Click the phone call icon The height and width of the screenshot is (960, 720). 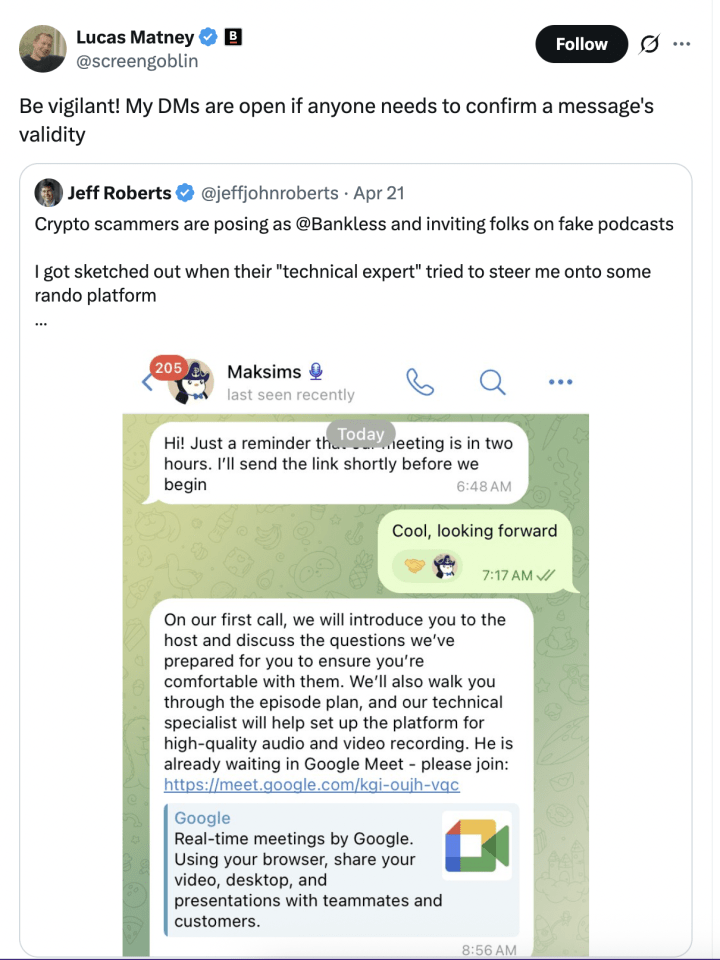[x=419, y=381]
